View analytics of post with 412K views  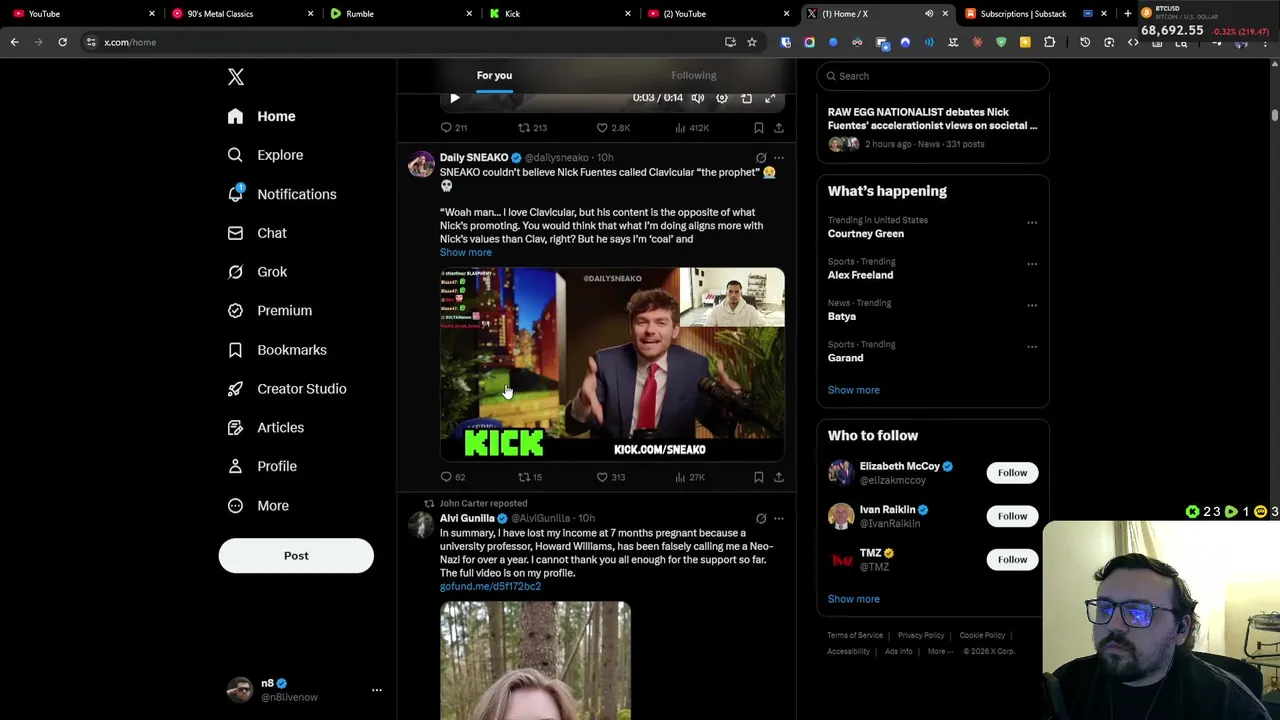[692, 128]
